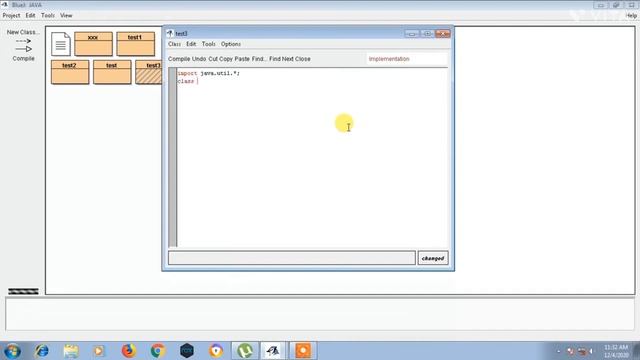640x360 pixels.
Task: Click the object bench area at bottom
Action: [x=320, y=313]
